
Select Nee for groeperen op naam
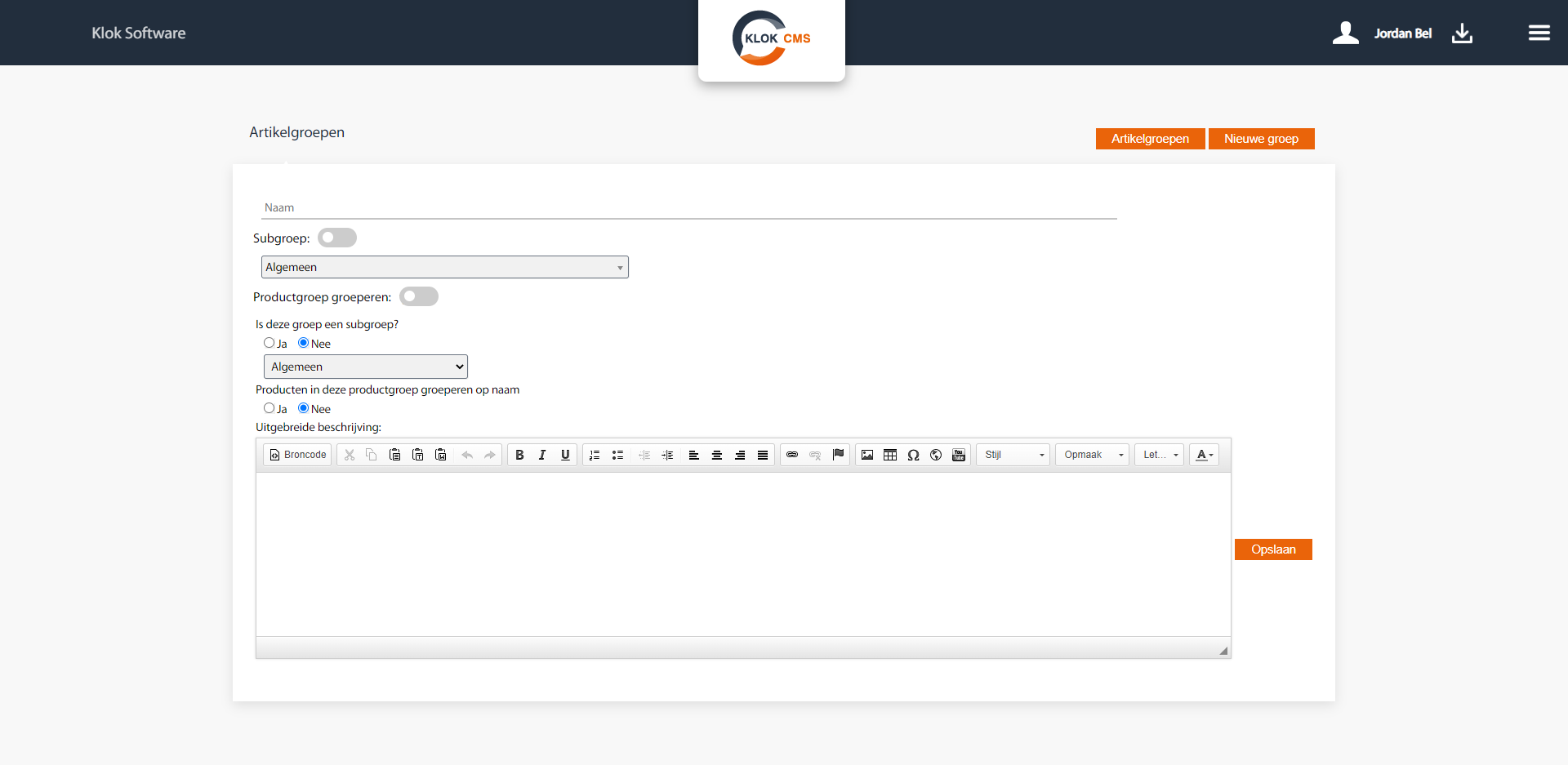[x=303, y=408]
